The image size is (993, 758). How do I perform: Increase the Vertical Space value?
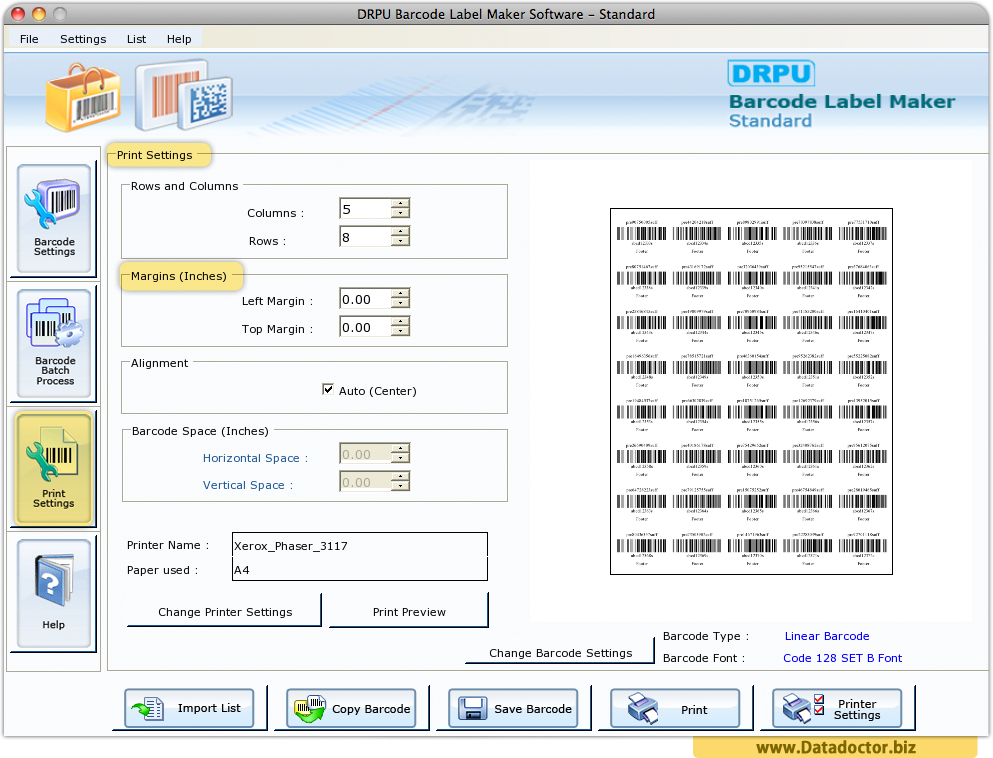400,476
